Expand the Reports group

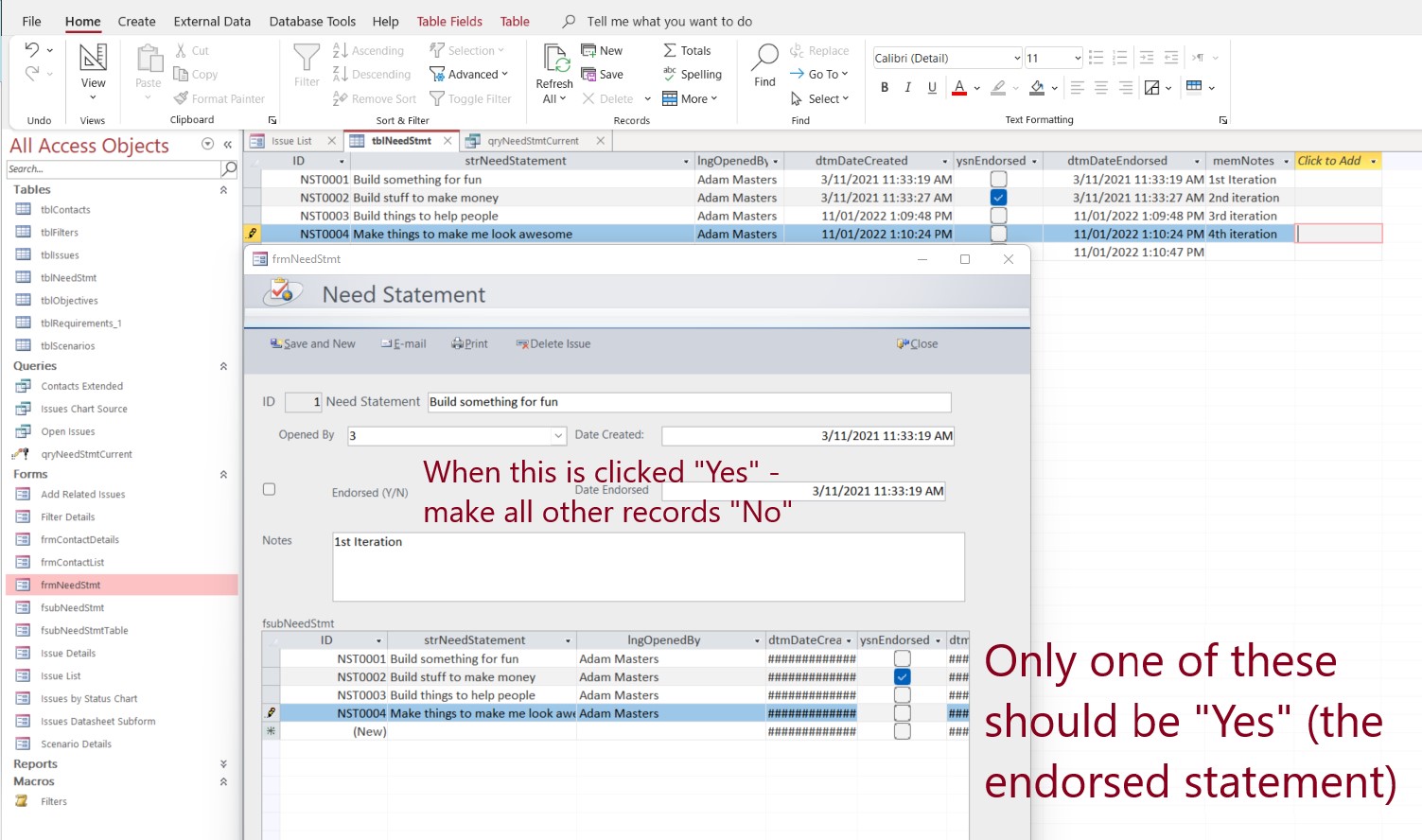[x=224, y=764]
